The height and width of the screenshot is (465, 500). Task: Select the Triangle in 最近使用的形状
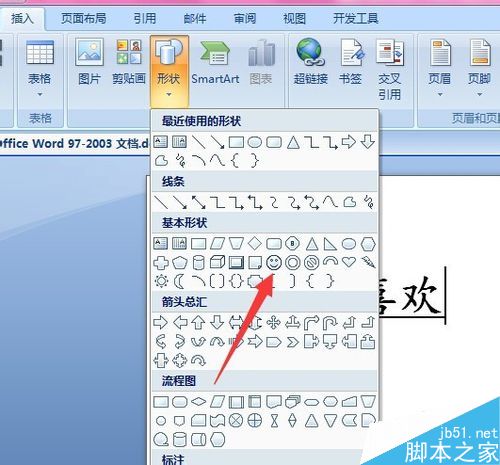pos(293,142)
